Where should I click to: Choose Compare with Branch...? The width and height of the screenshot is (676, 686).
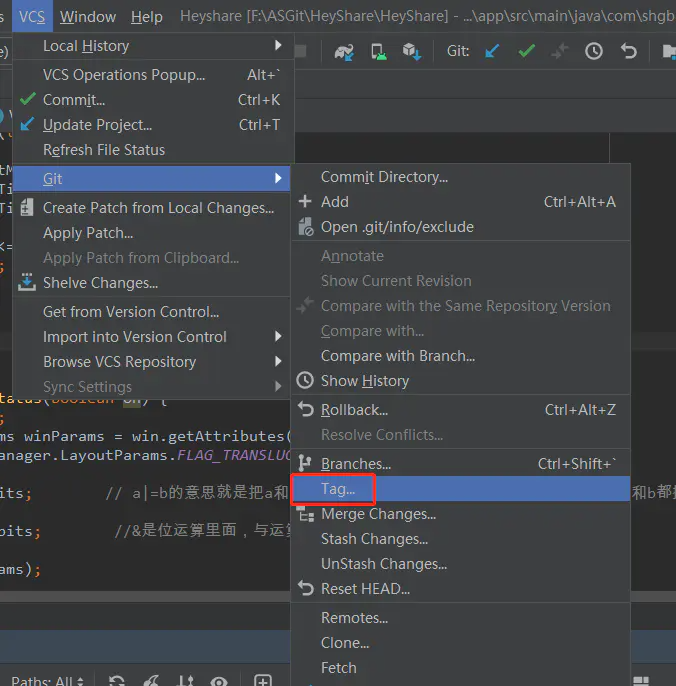[x=461, y=356]
